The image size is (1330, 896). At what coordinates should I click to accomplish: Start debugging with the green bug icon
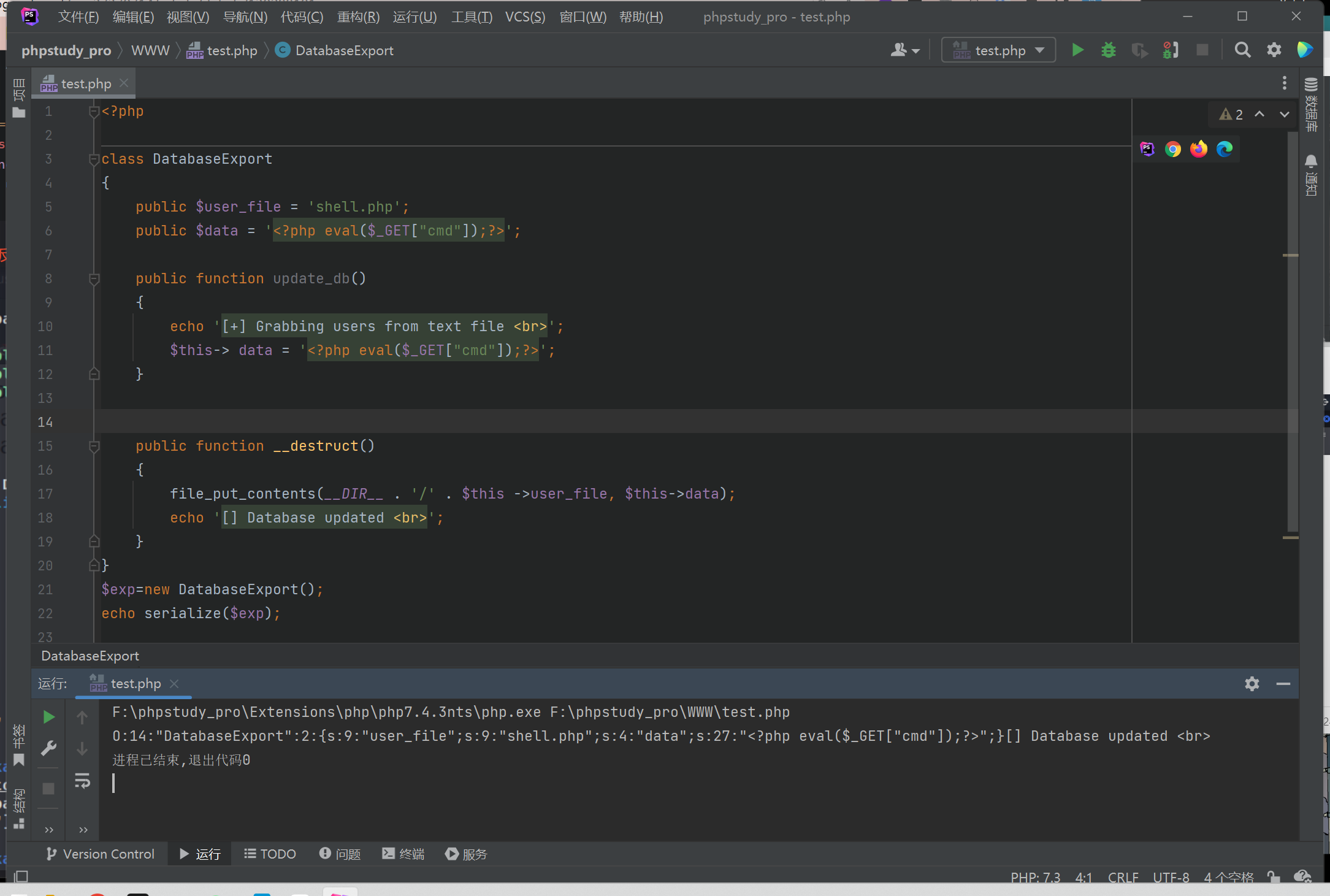point(1109,50)
